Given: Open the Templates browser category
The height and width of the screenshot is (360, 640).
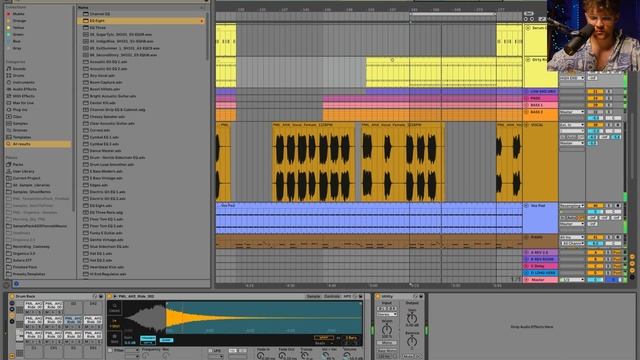Looking at the screenshot, I should 22,137.
